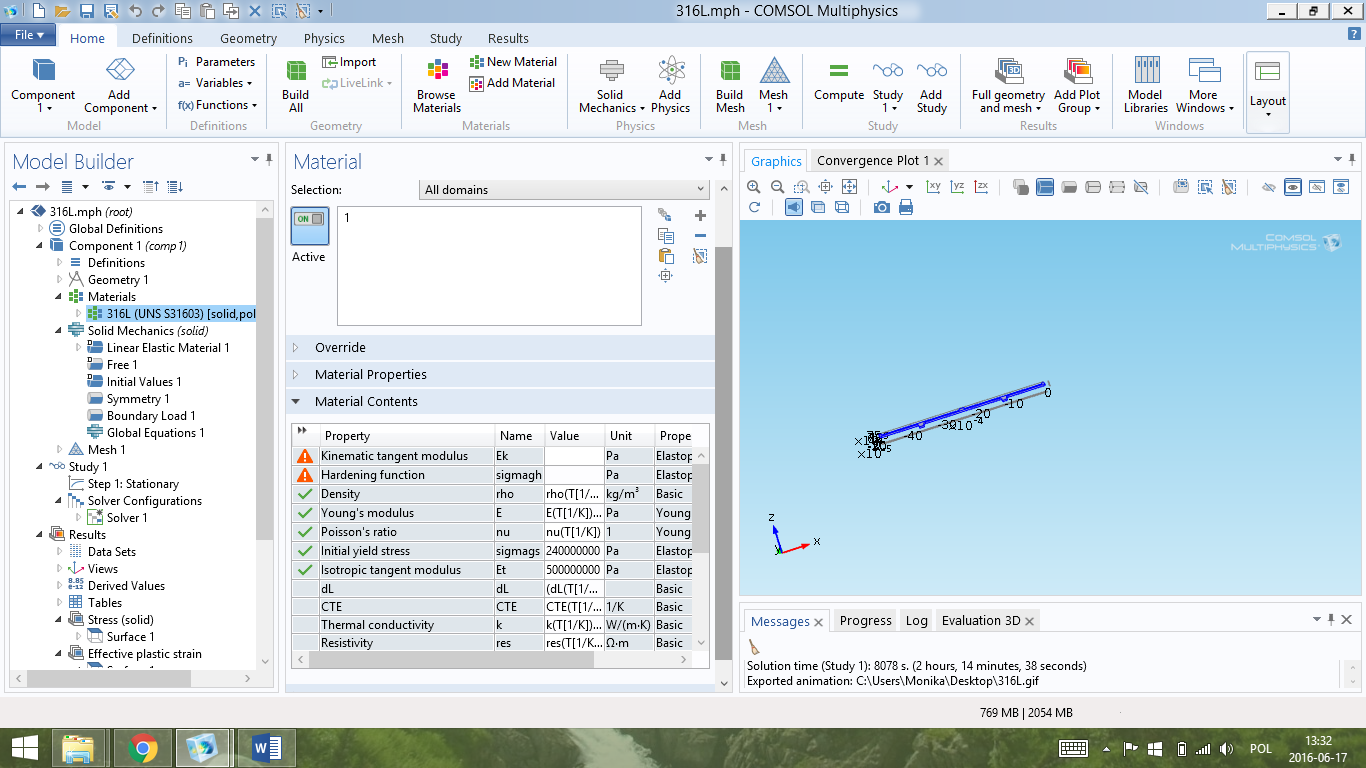The height and width of the screenshot is (768, 1366).
Task: Click the camera image snapshot icon
Action: [x=882, y=207]
